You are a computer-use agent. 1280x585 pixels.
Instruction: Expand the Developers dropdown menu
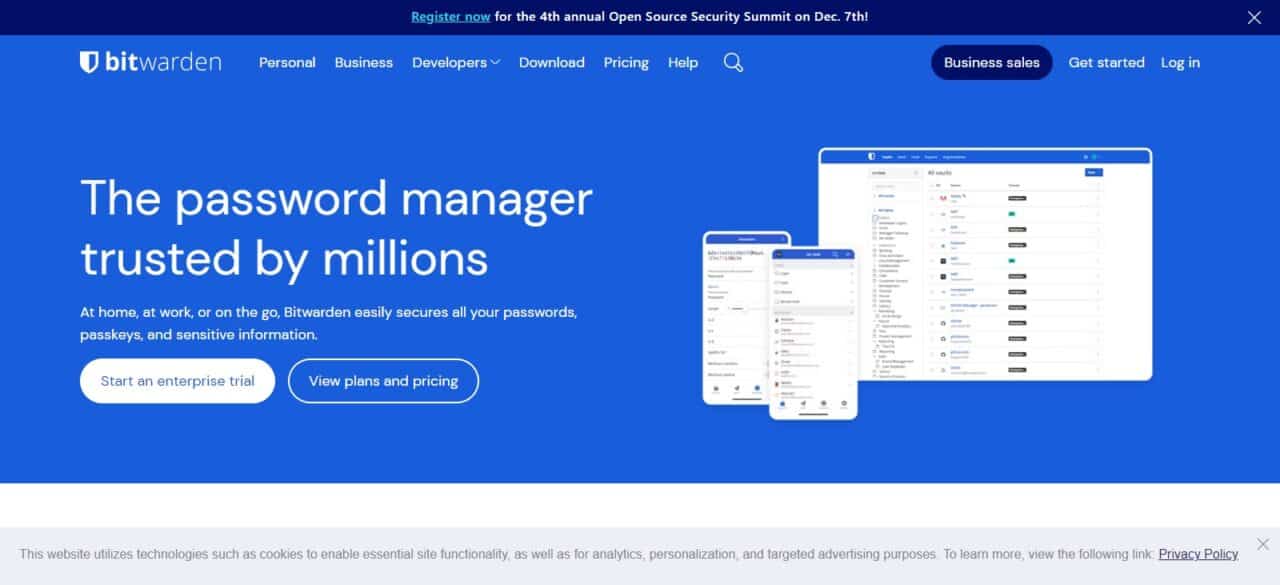coord(456,62)
